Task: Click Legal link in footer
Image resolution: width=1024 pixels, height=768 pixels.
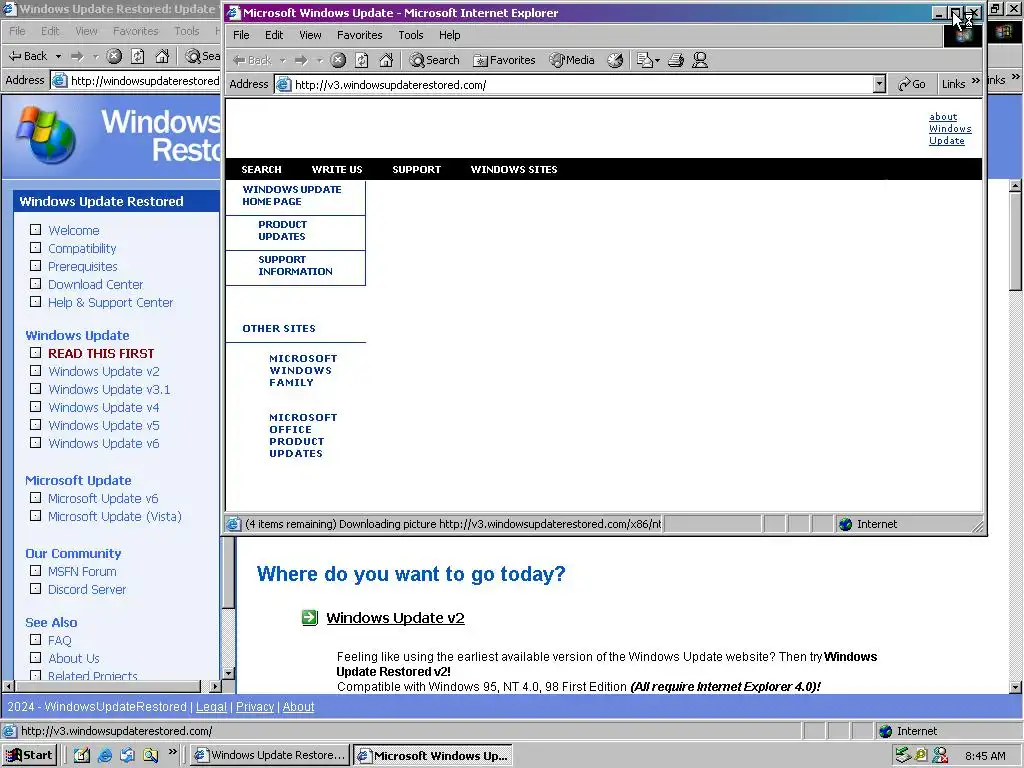Action: pyautogui.click(x=211, y=707)
